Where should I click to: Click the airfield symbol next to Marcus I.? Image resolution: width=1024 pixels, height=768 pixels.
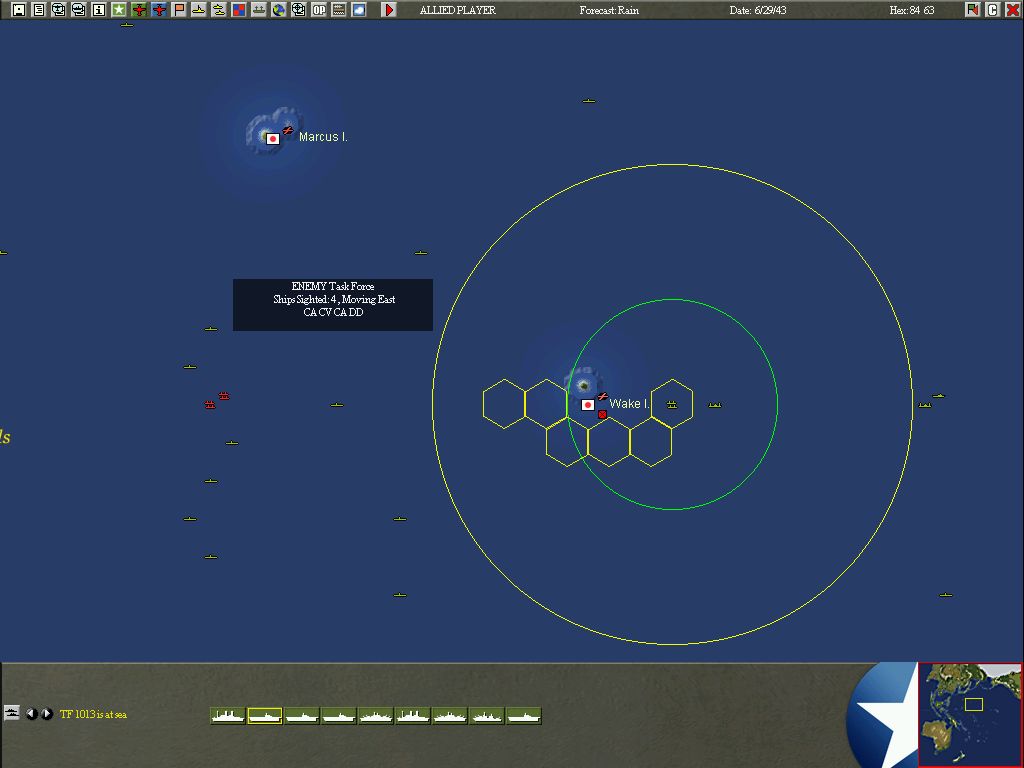tap(288, 130)
